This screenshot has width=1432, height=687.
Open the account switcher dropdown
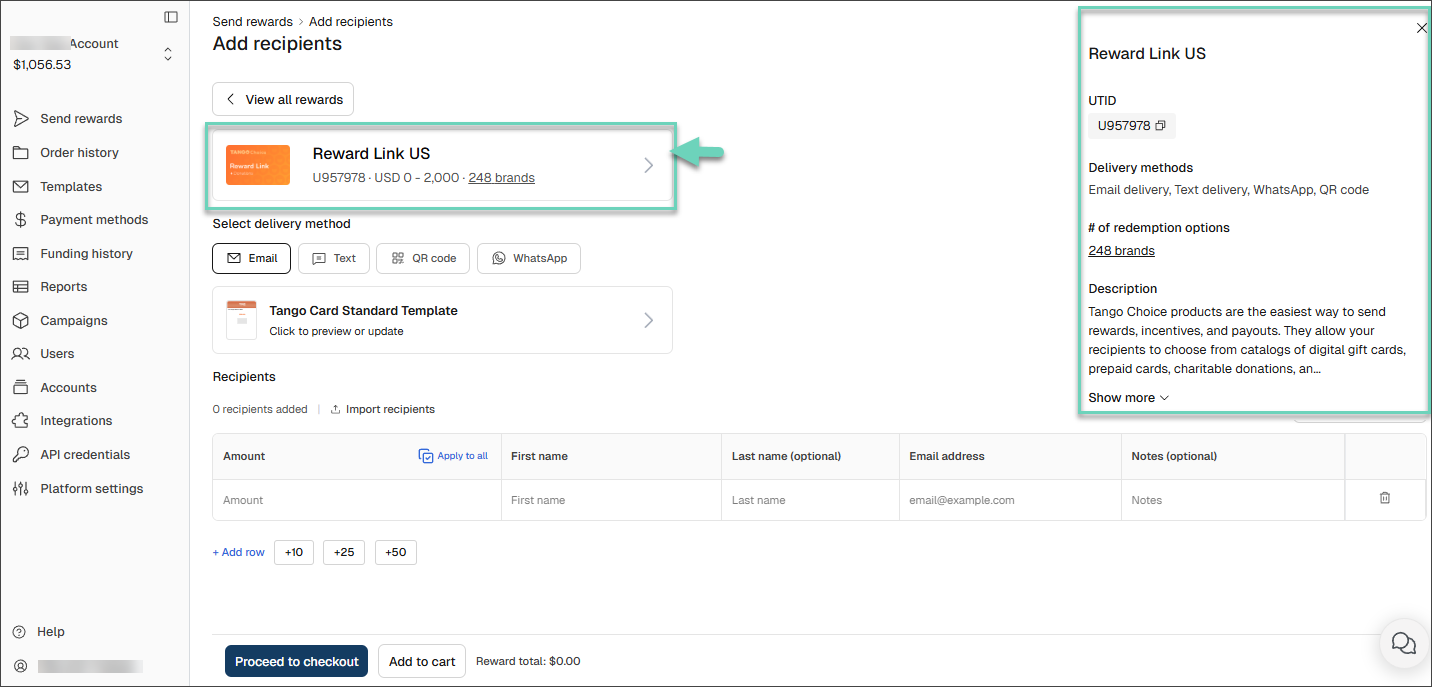pyautogui.click(x=167, y=54)
